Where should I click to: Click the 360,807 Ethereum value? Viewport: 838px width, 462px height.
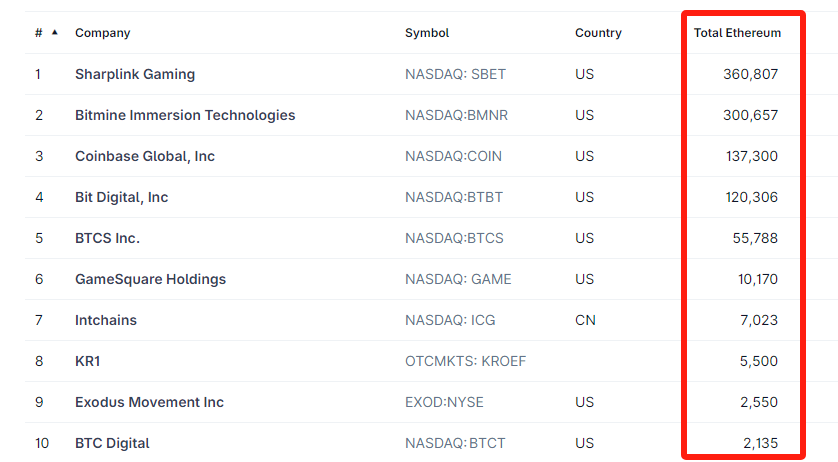coord(750,74)
